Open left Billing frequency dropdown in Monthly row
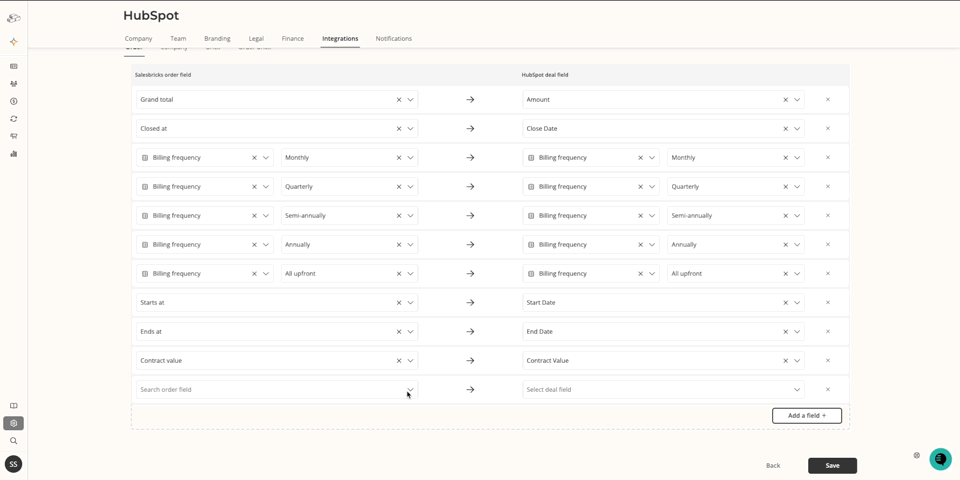This screenshot has height=480, width=960. (266, 157)
